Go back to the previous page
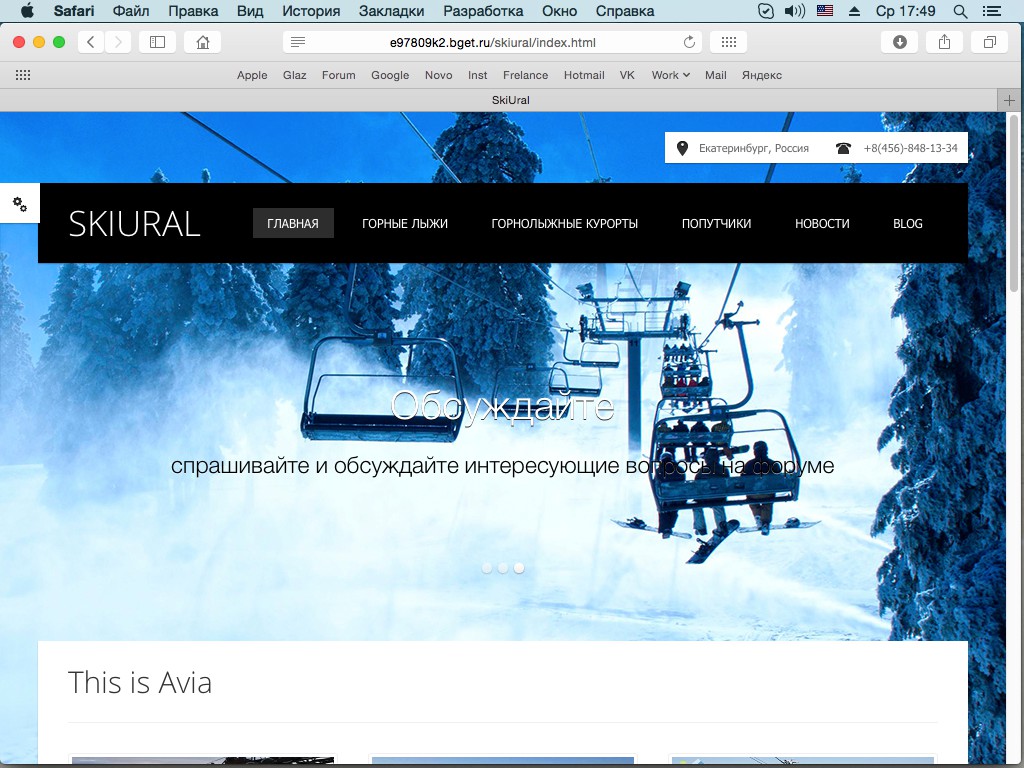This screenshot has height=768, width=1024. coord(91,42)
